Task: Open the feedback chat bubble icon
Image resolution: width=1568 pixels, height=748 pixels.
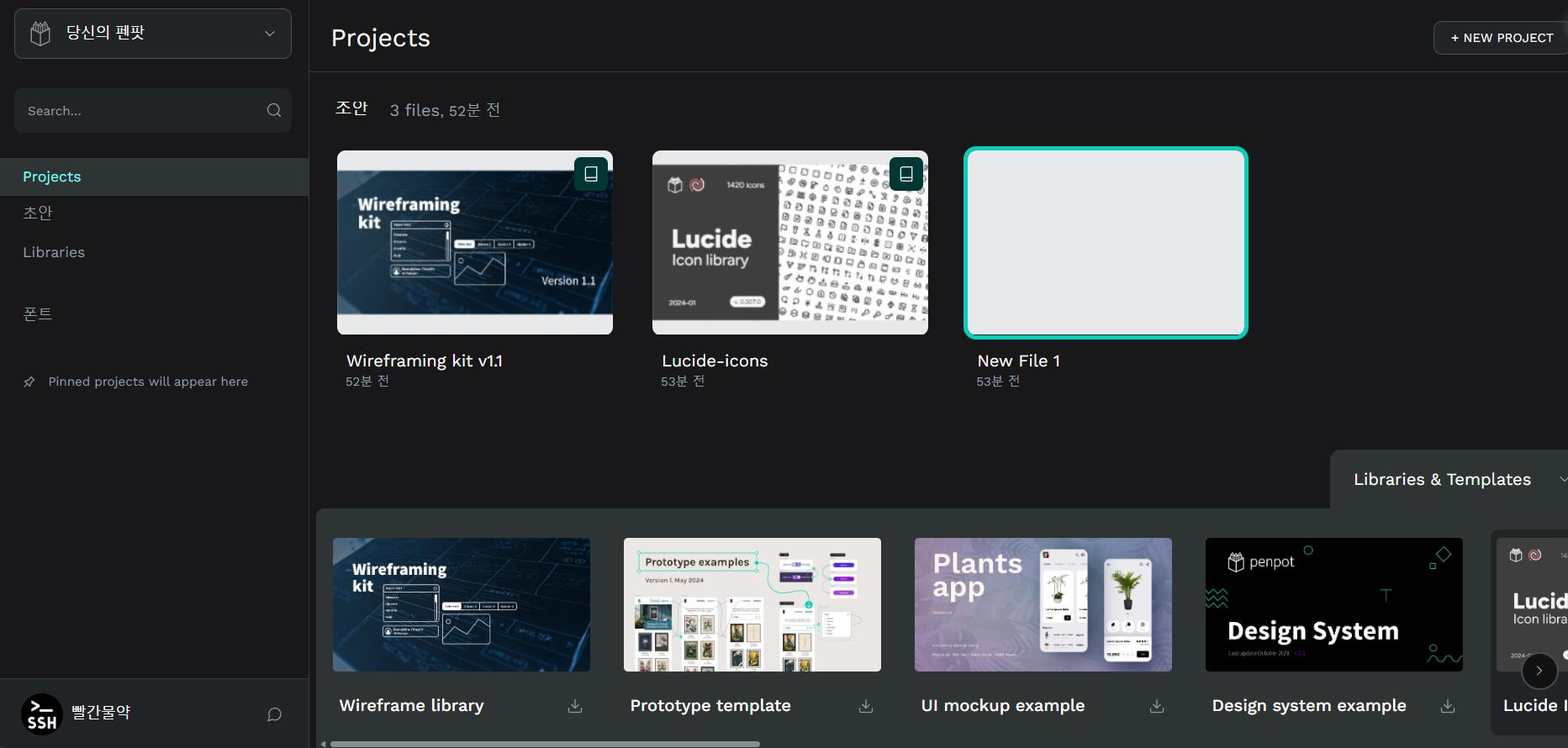Action: [x=274, y=714]
